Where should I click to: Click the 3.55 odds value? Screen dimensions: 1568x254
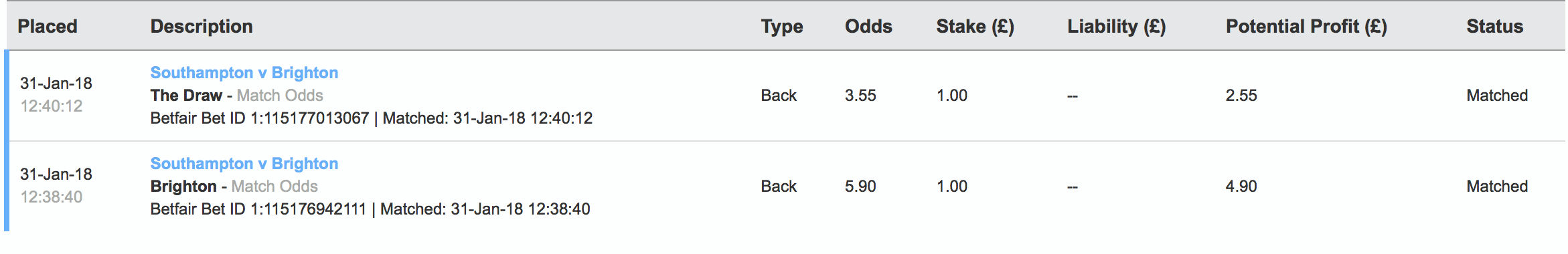point(860,96)
